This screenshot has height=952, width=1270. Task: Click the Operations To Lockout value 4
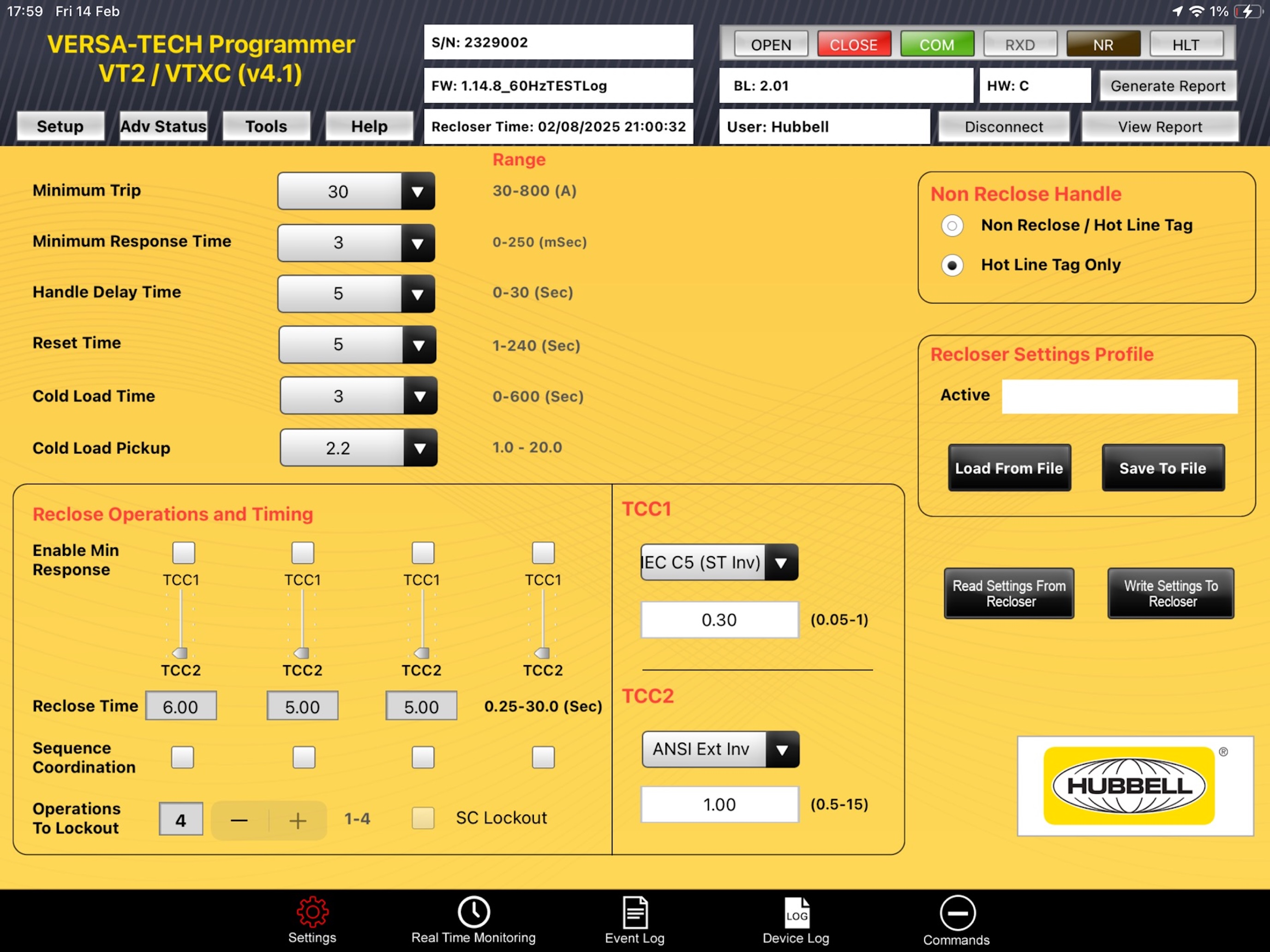tap(181, 820)
